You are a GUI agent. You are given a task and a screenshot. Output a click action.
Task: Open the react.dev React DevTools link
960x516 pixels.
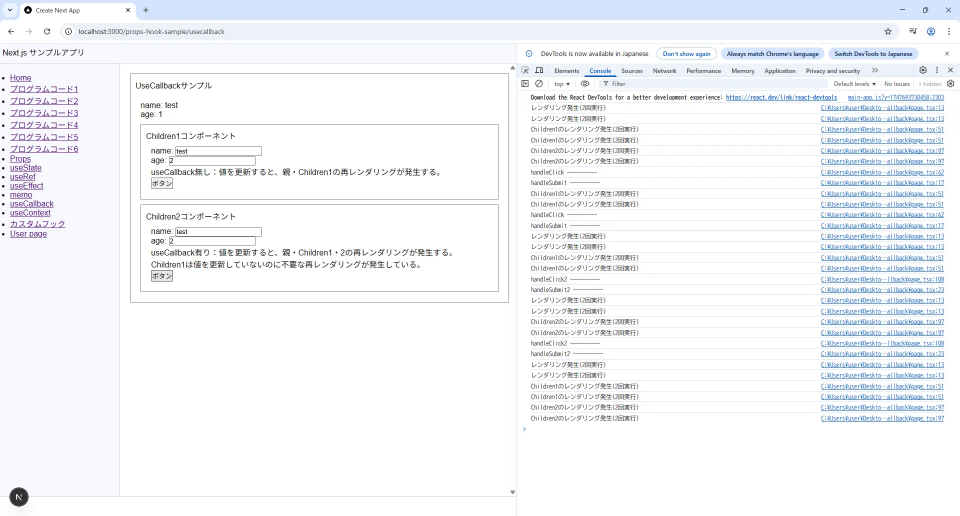[x=781, y=97]
